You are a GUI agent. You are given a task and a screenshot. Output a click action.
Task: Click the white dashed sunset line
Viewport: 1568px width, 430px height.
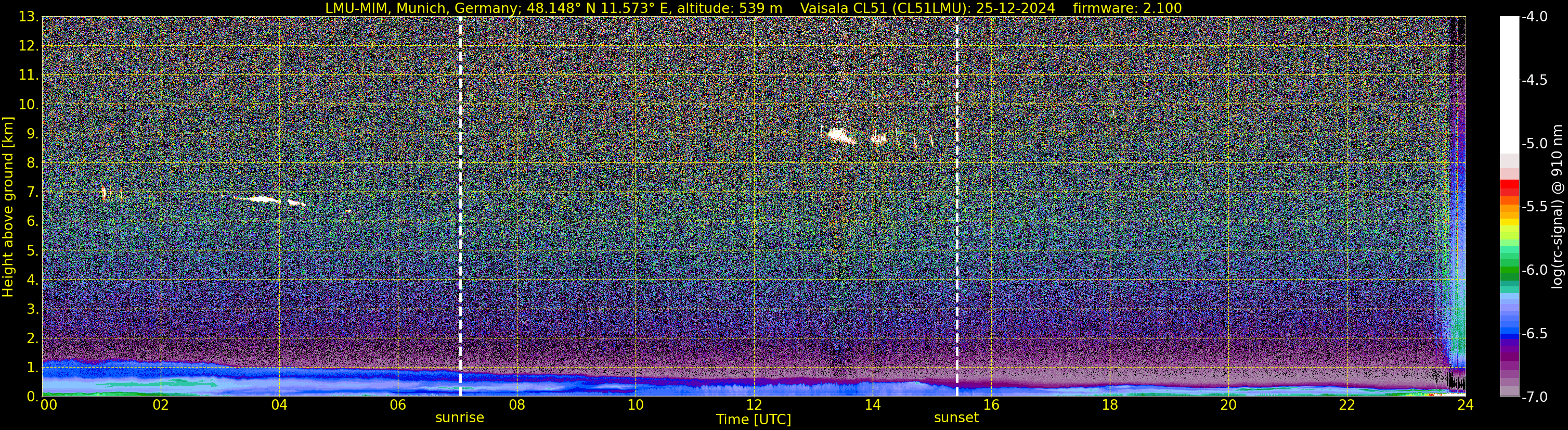click(957, 207)
